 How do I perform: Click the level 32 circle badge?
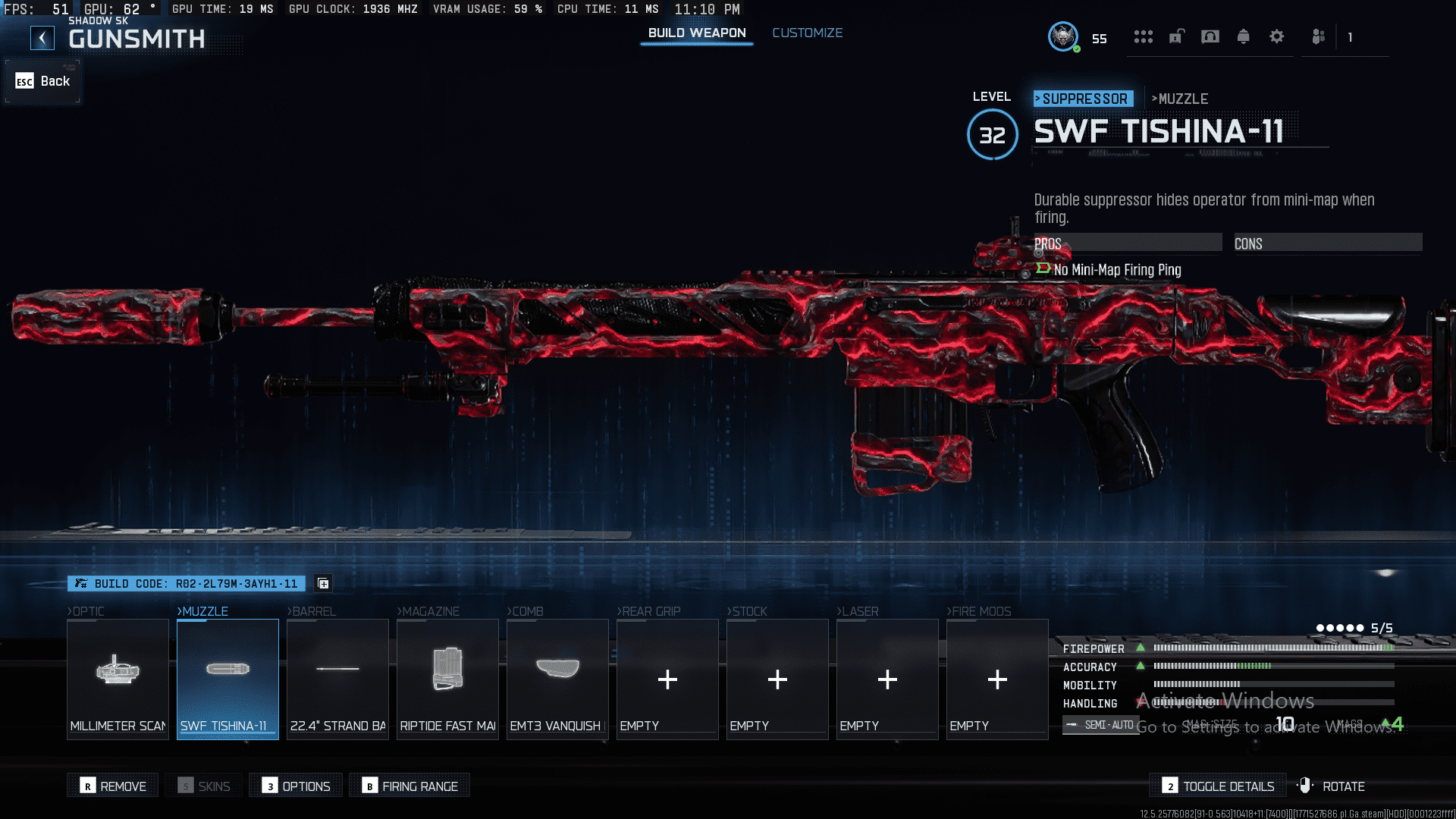pyautogui.click(x=992, y=135)
